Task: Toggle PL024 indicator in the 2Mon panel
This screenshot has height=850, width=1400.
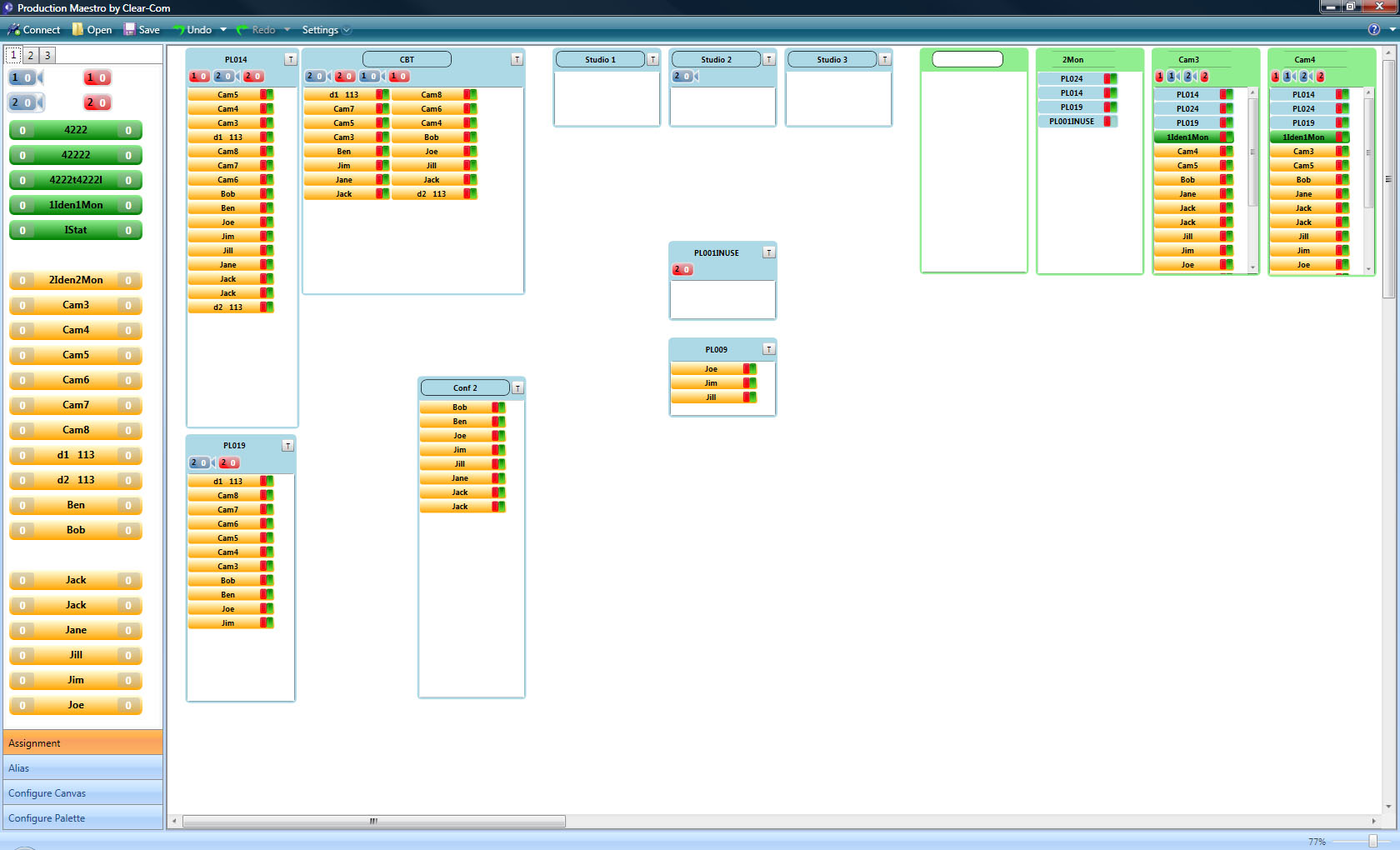Action: point(1110,79)
